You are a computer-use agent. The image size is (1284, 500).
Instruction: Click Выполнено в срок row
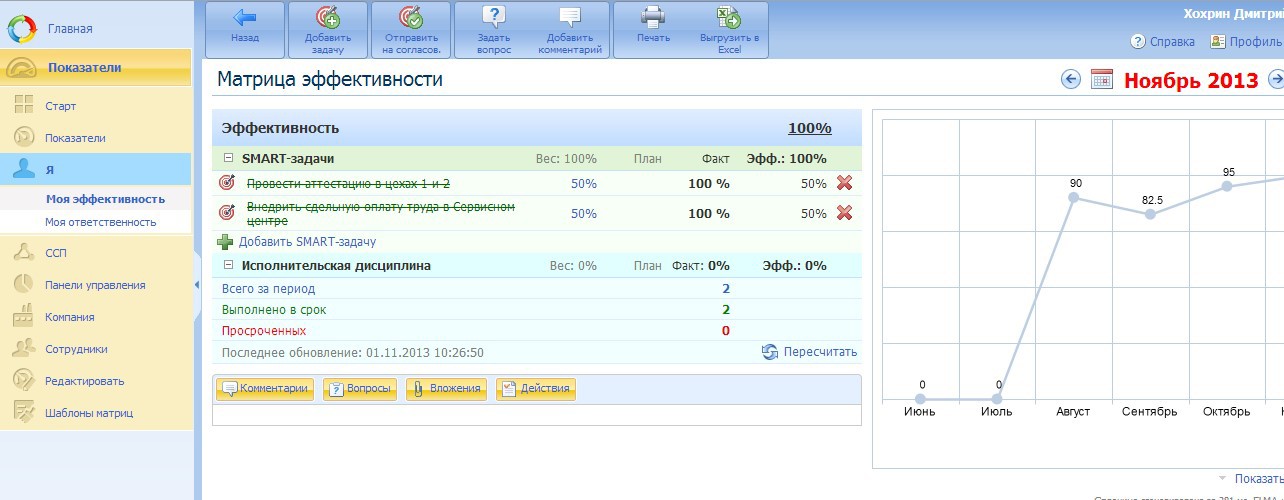tap(537, 310)
